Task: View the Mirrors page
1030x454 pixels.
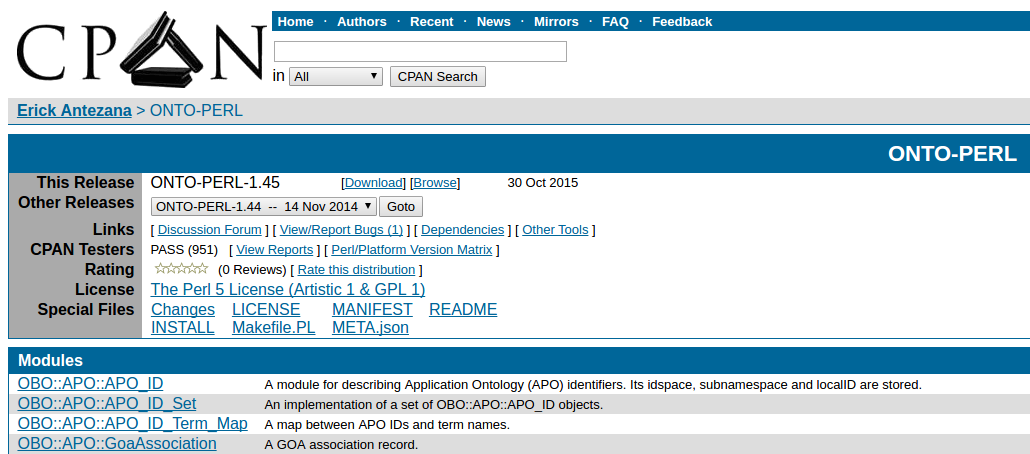Action: [x=556, y=22]
